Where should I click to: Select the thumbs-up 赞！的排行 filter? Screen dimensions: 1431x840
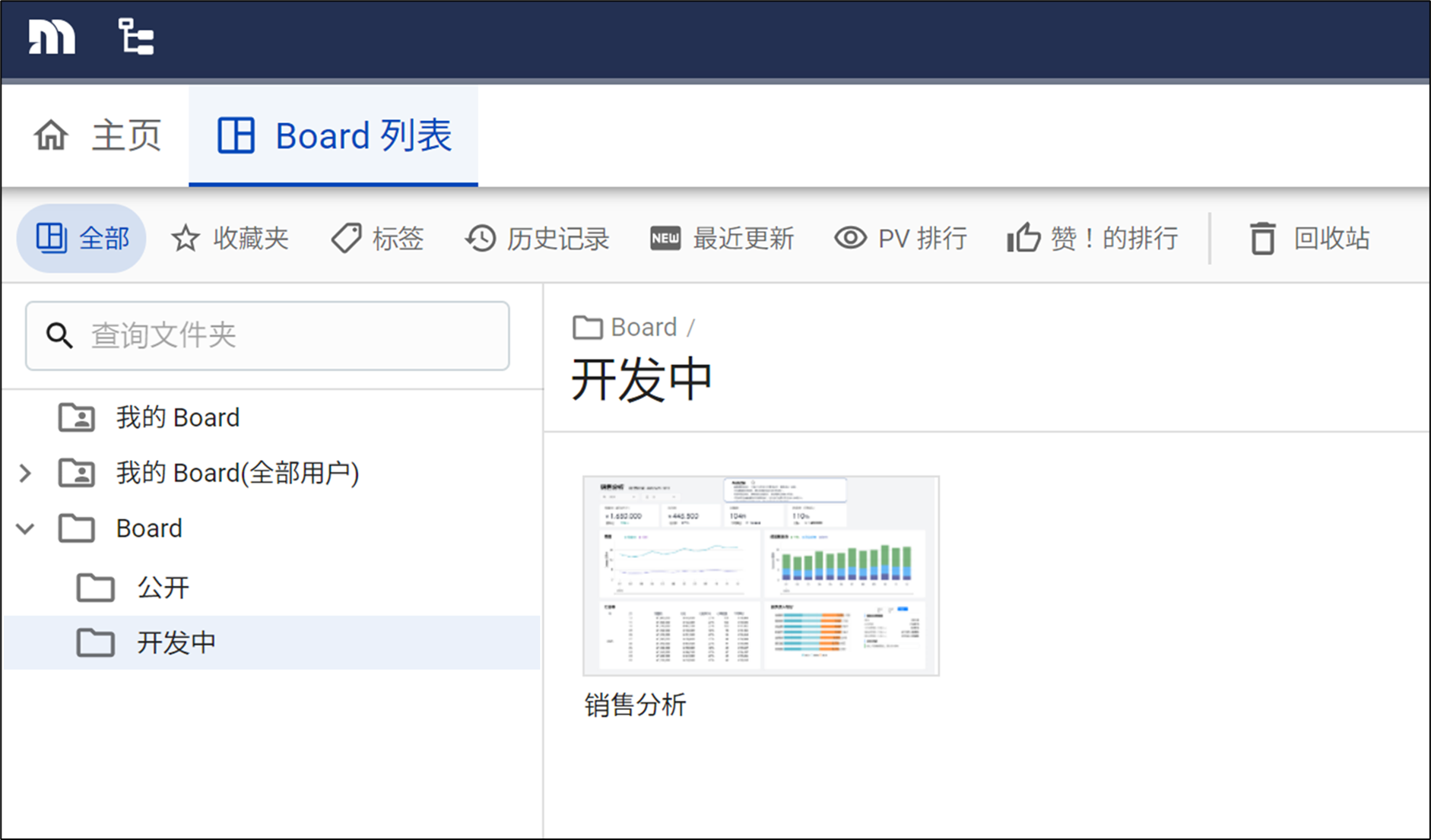point(1092,239)
